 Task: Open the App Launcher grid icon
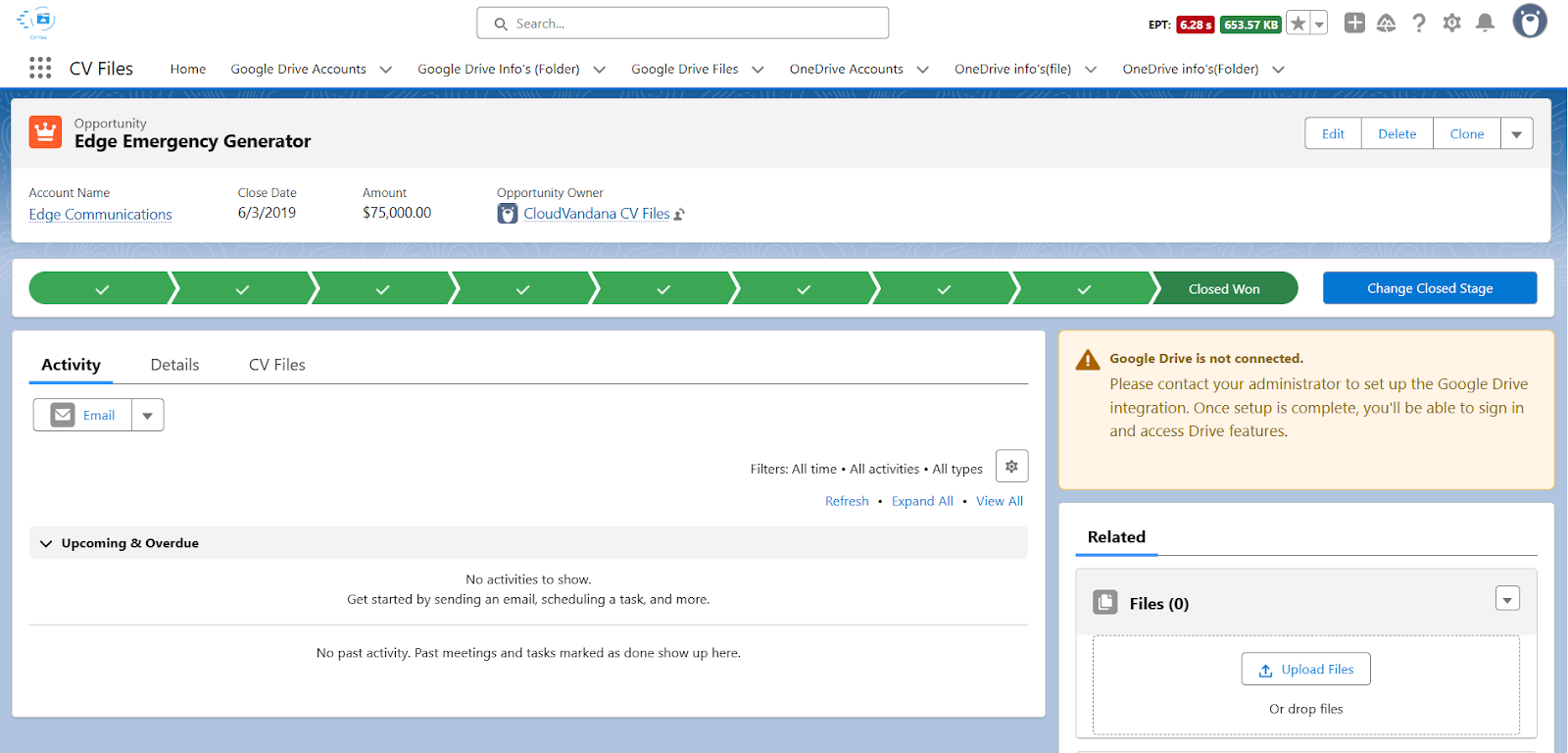pyautogui.click(x=40, y=68)
